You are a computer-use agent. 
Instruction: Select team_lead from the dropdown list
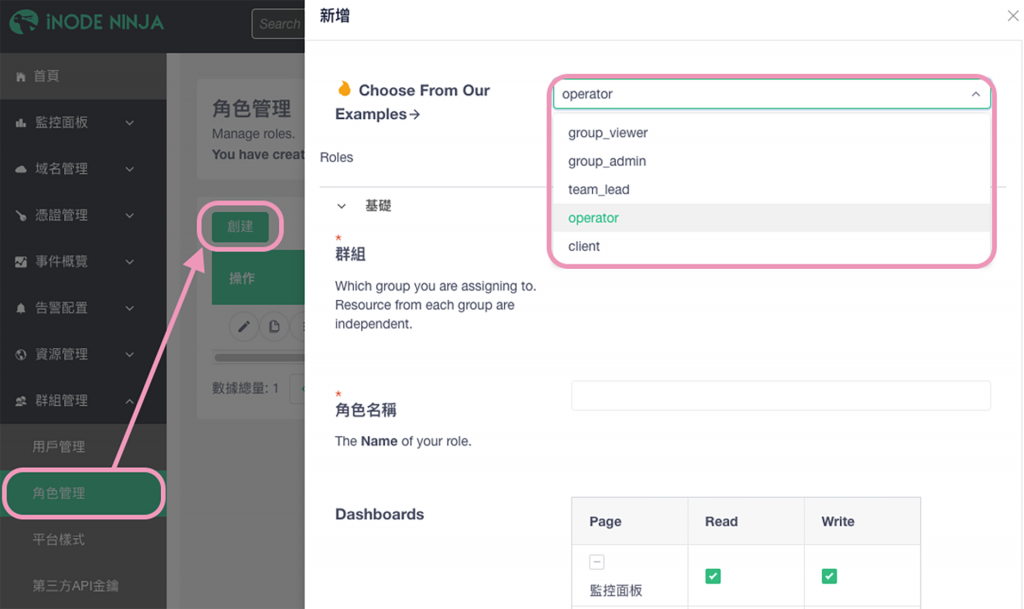[x=771, y=189]
